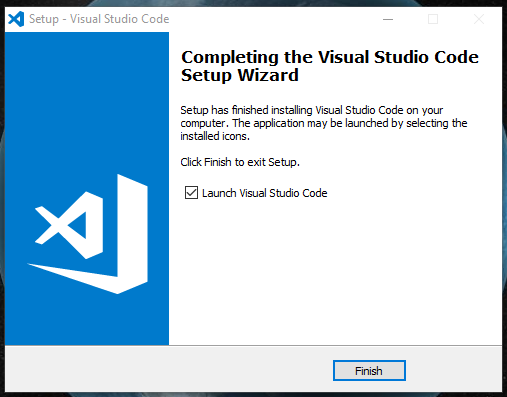This screenshot has height=397, width=507.
Task: Uncheck the Launch Visual Studio Code checkbox
Action: point(191,193)
